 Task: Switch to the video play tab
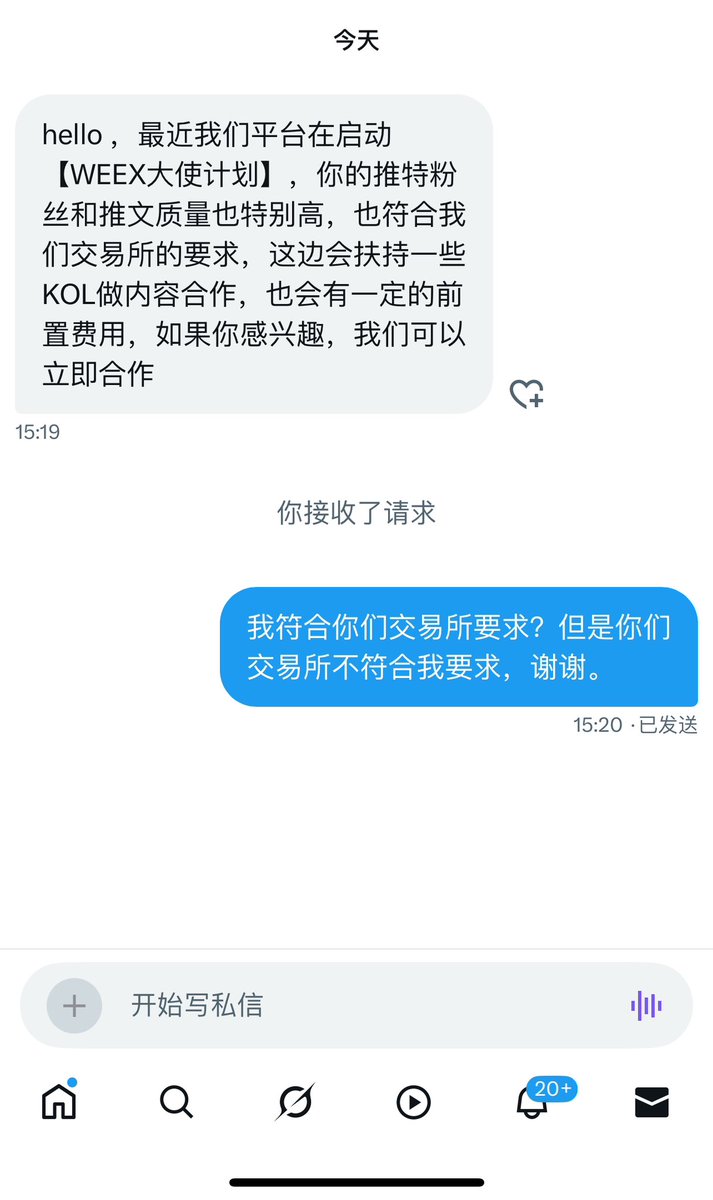[413, 1102]
